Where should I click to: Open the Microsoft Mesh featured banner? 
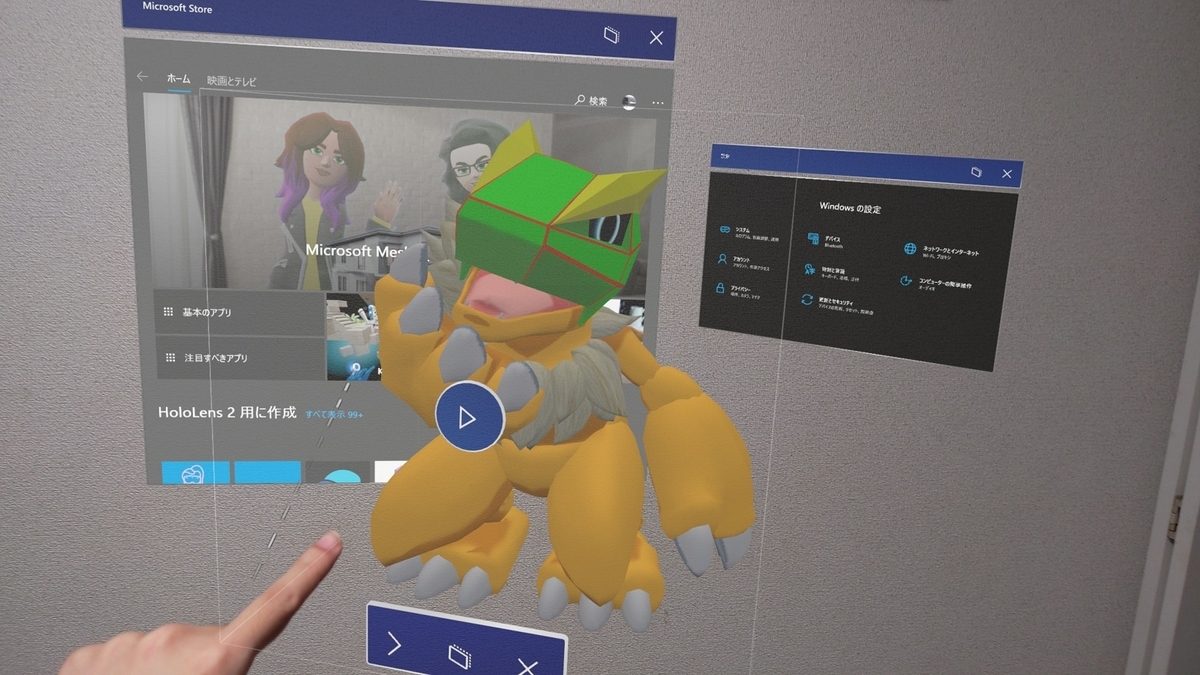(400, 192)
